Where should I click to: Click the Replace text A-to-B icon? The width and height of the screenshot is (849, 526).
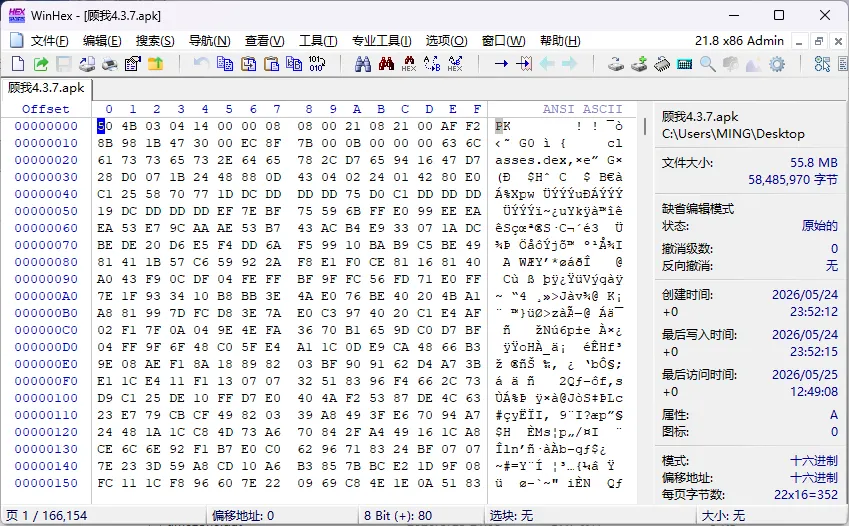click(x=432, y=64)
